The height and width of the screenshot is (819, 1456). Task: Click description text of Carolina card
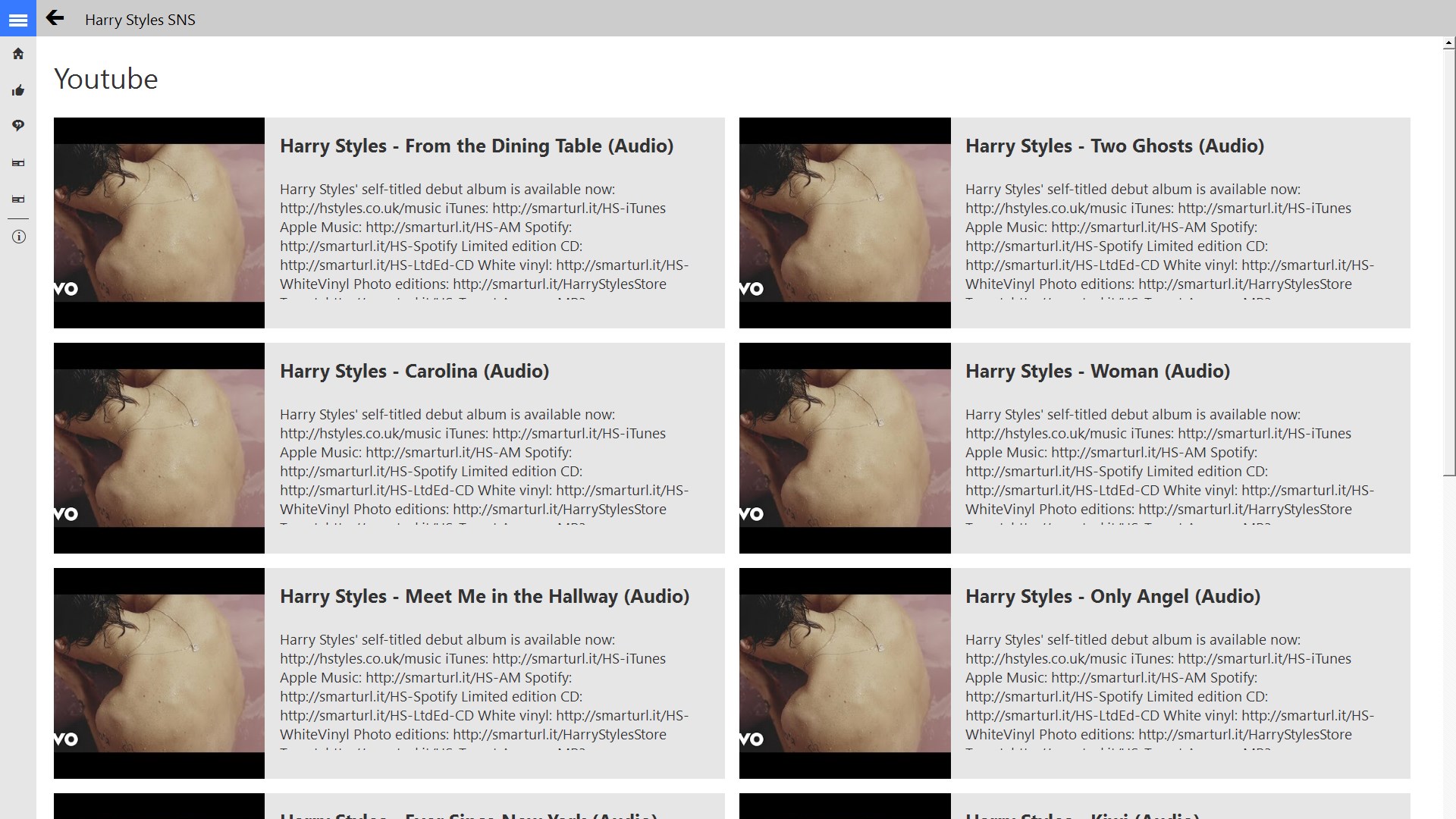tap(484, 466)
